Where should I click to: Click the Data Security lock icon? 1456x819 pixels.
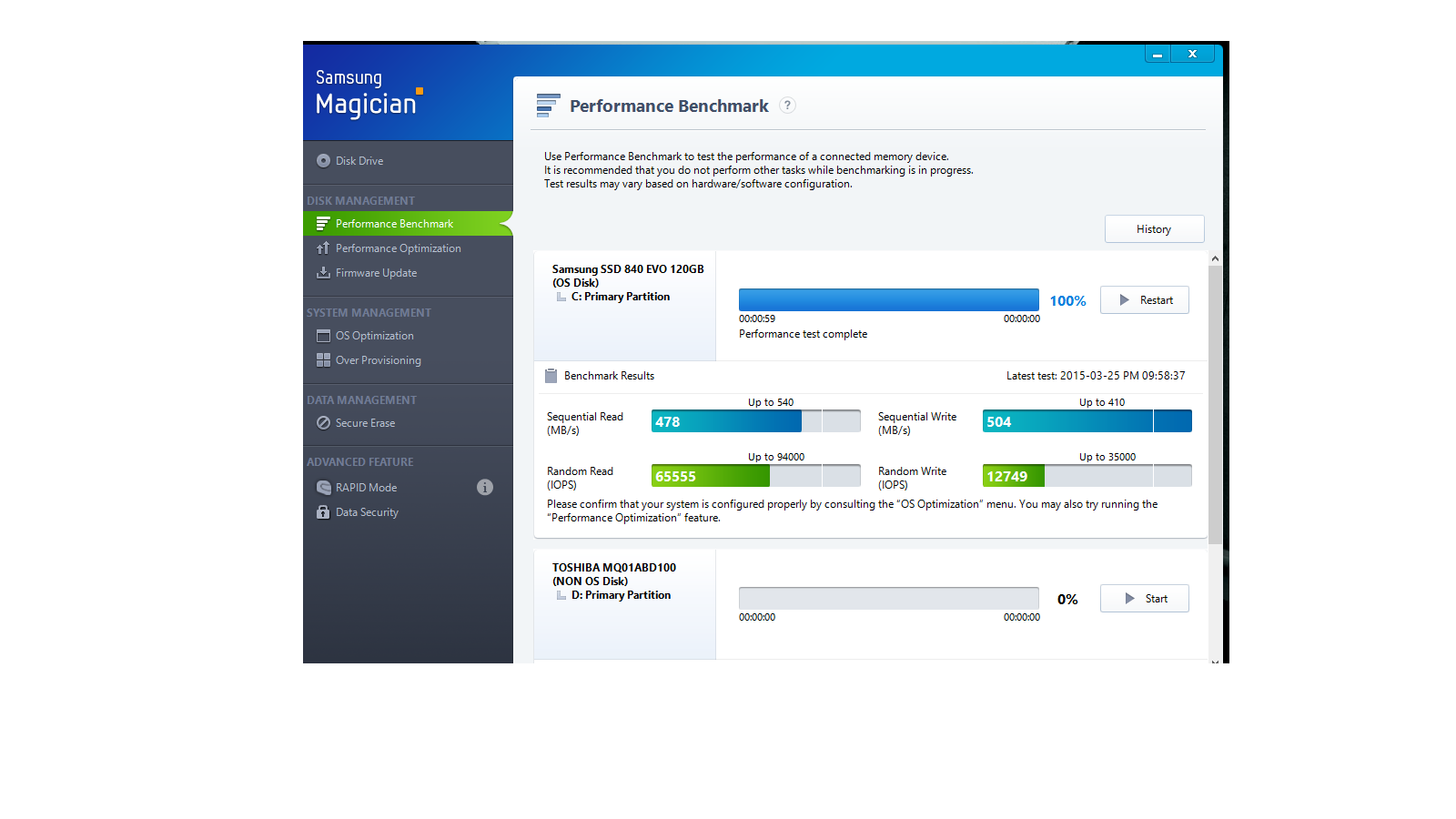pos(323,512)
